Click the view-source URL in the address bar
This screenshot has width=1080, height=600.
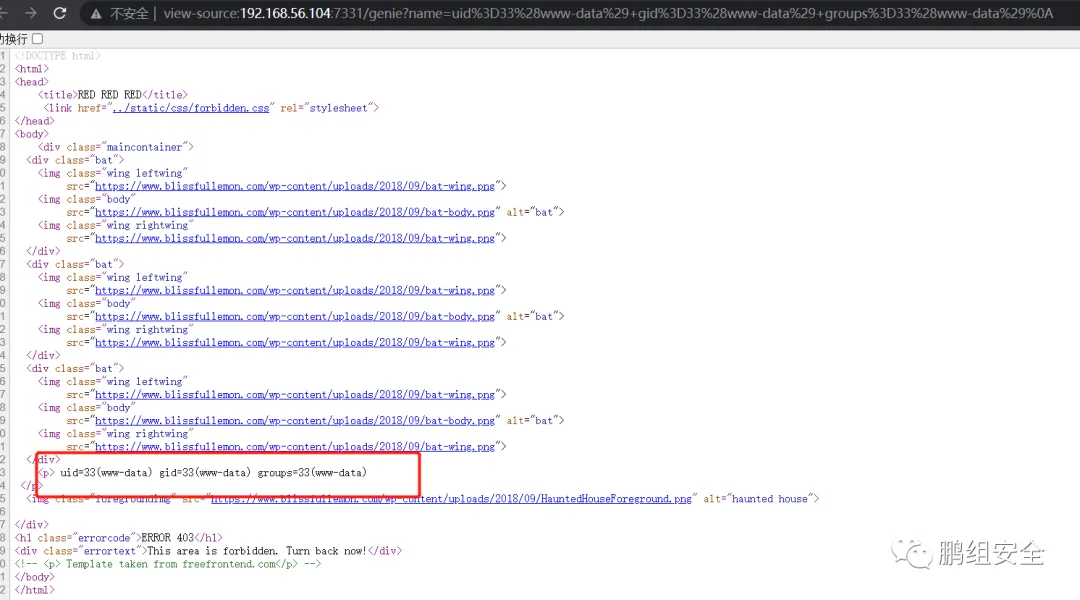coord(608,13)
